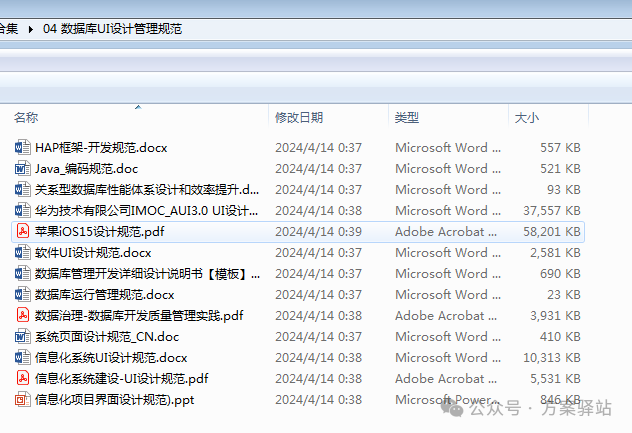
Task: Click the 557 KB size cell
Action: pyautogui.click(x=560, y=148)
